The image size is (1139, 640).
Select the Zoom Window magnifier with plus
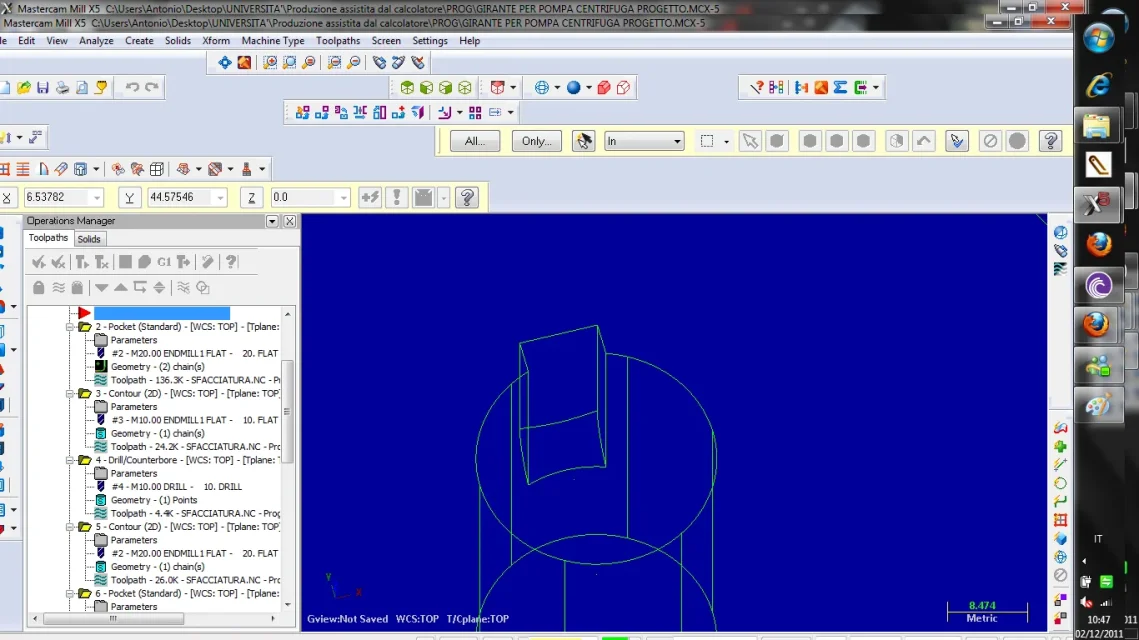(269, 62)
